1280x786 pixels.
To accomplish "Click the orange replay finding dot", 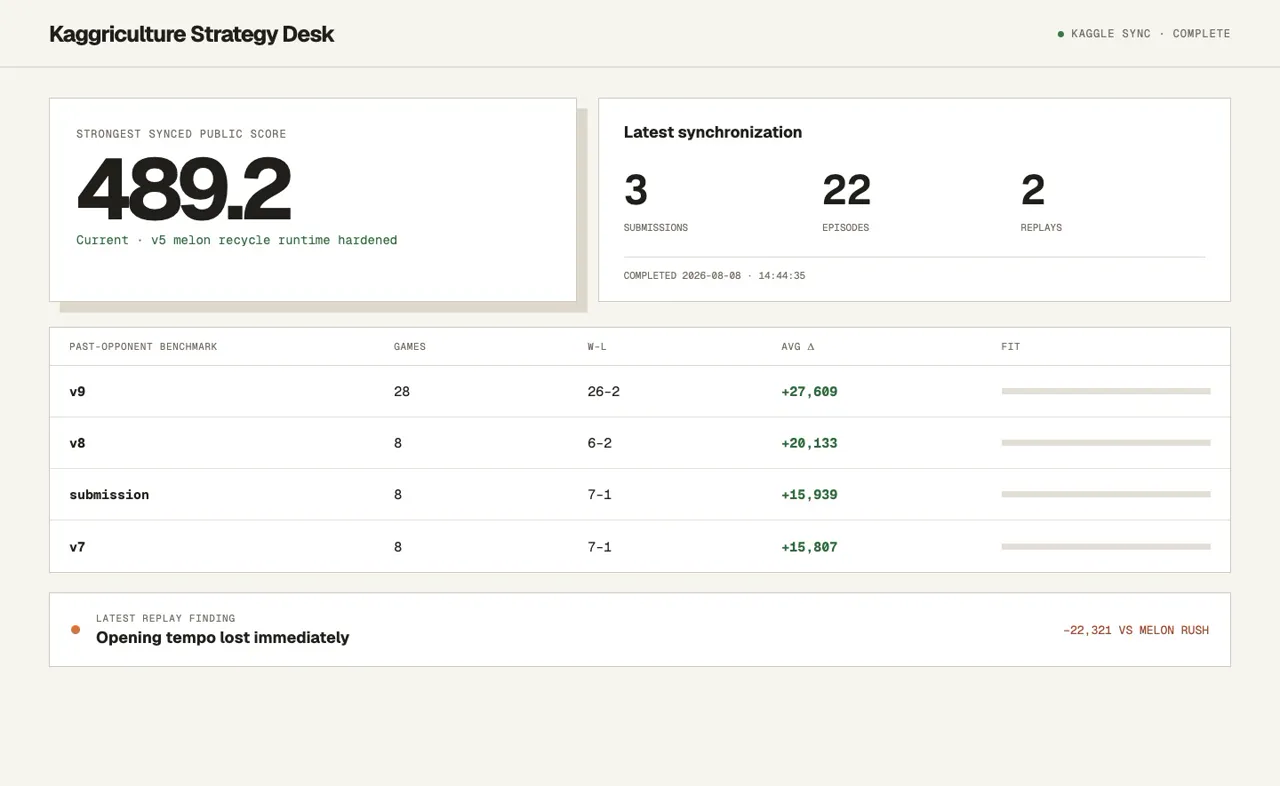I will (75, 630).
